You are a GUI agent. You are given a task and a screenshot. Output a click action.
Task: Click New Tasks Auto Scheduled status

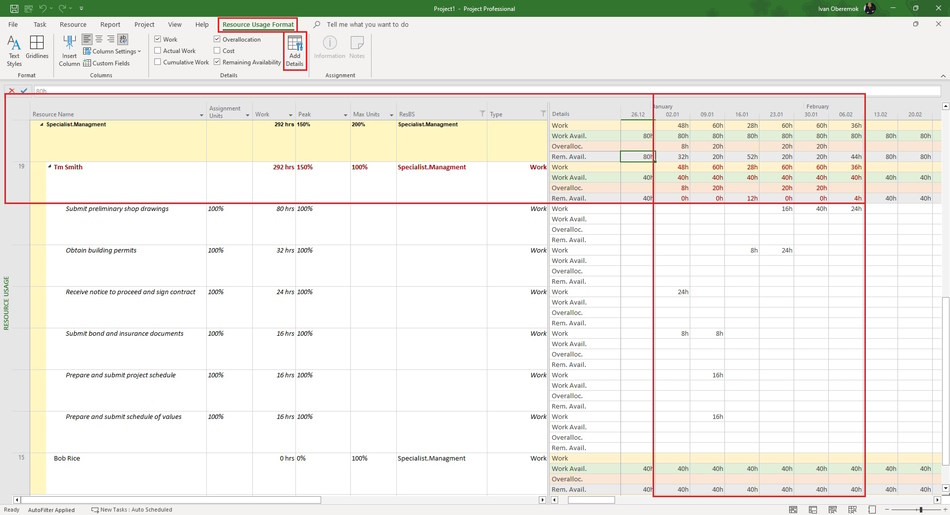(x=131, y=510)
